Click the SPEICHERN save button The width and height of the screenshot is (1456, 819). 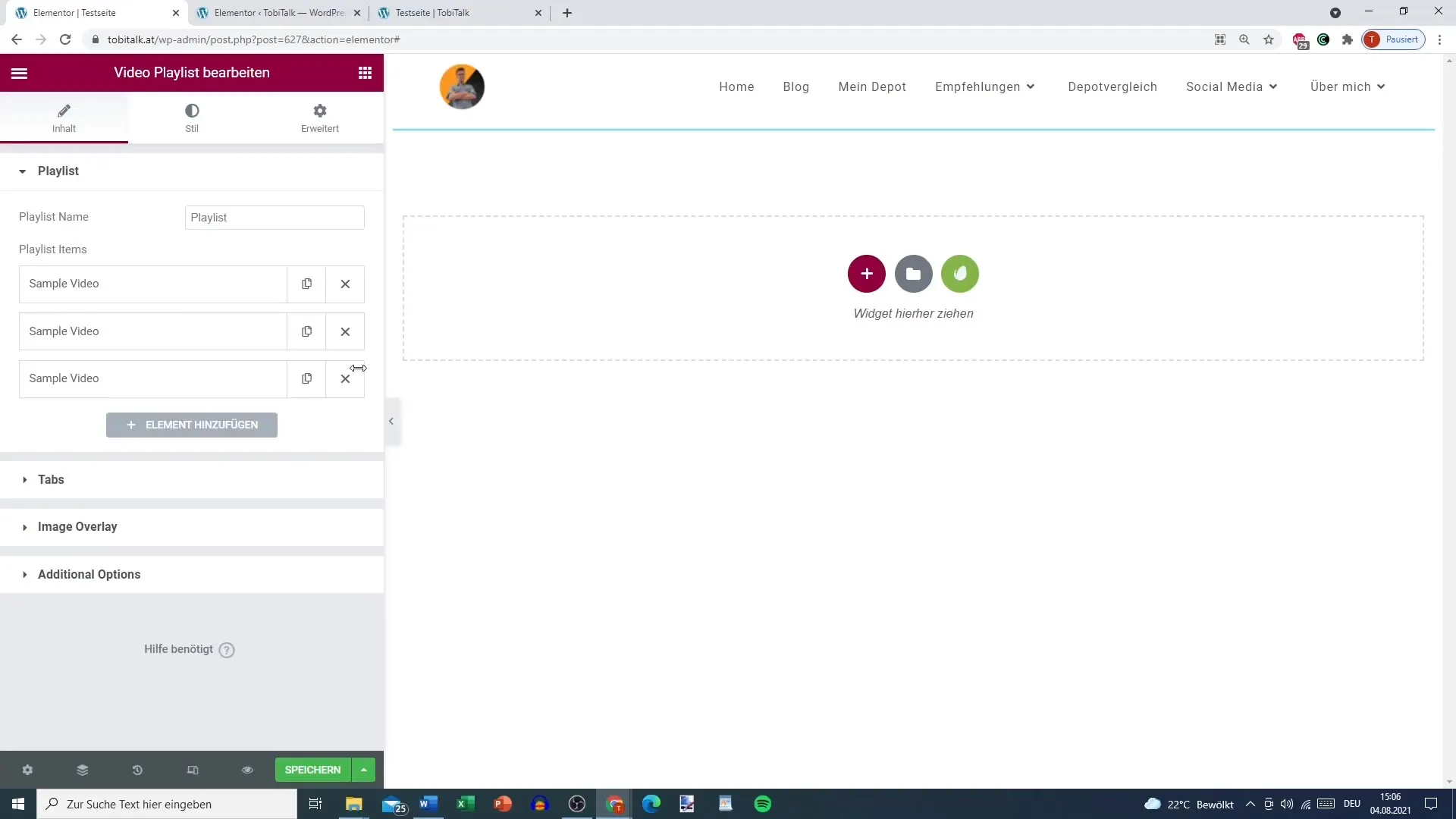click(x=313, y=770)
